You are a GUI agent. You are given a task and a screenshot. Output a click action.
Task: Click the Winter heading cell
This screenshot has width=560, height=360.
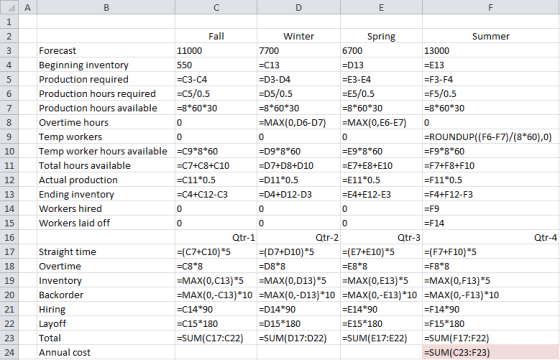pyautogui.click(x=299, y=36)
